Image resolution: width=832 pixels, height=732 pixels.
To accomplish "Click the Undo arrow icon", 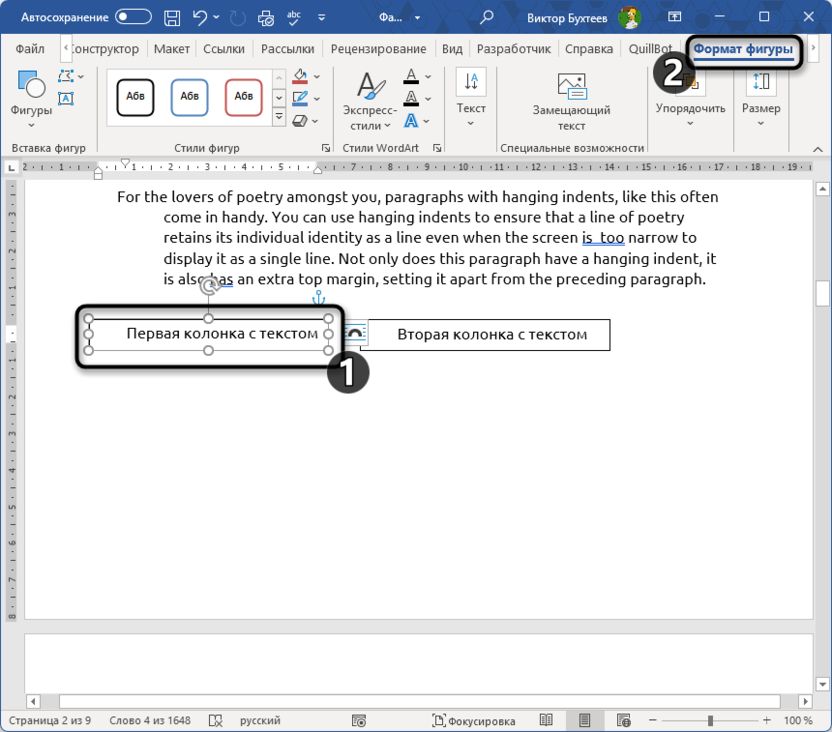I will (200, 17).
